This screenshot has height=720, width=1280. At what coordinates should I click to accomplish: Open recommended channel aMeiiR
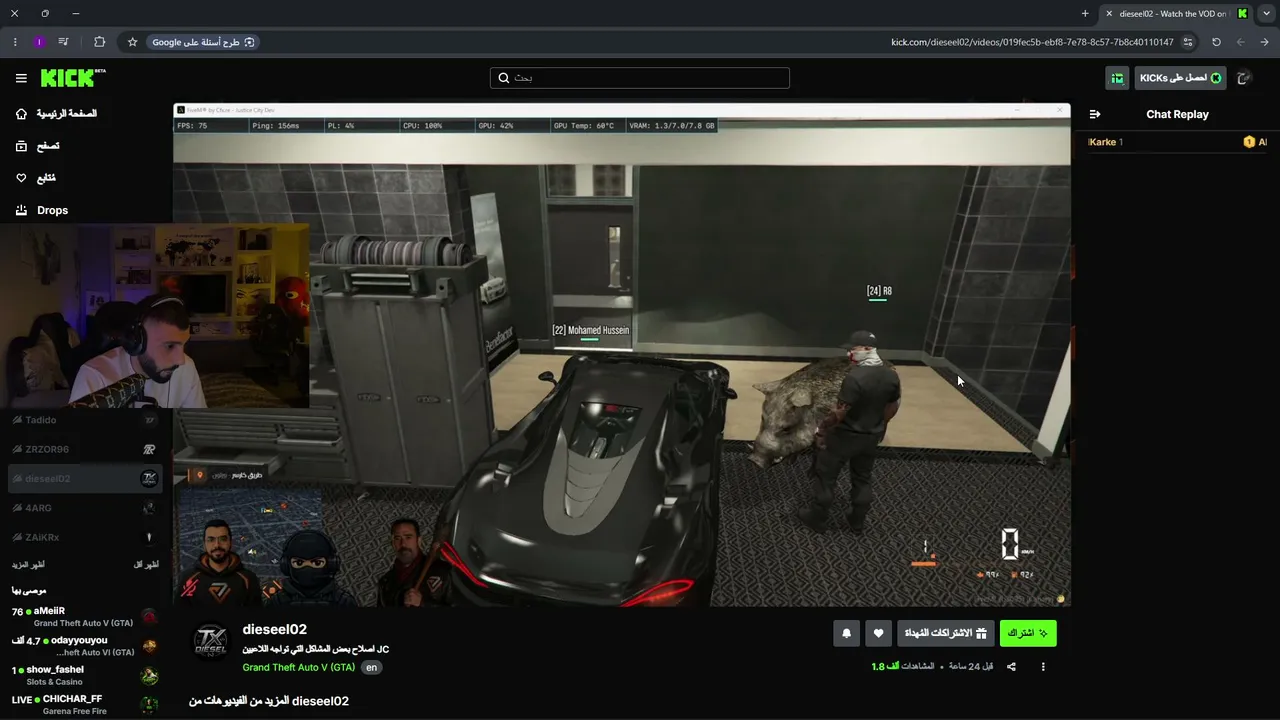point(85,616)
